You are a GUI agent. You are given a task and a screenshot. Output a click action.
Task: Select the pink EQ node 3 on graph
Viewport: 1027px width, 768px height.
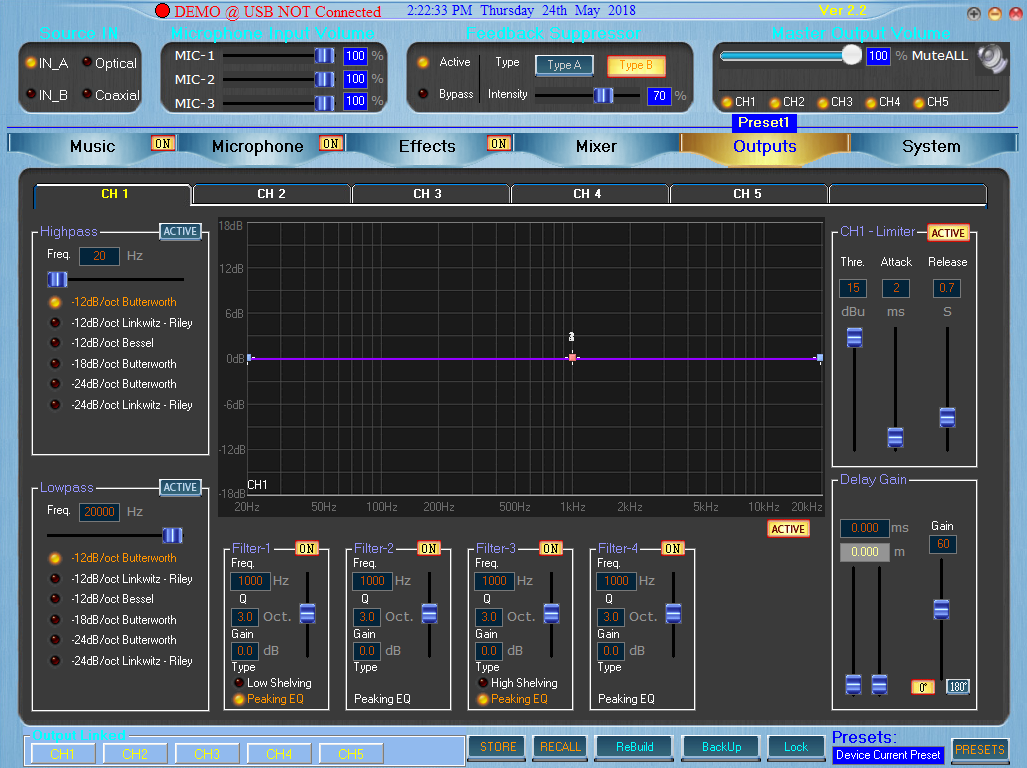(572, 357)
